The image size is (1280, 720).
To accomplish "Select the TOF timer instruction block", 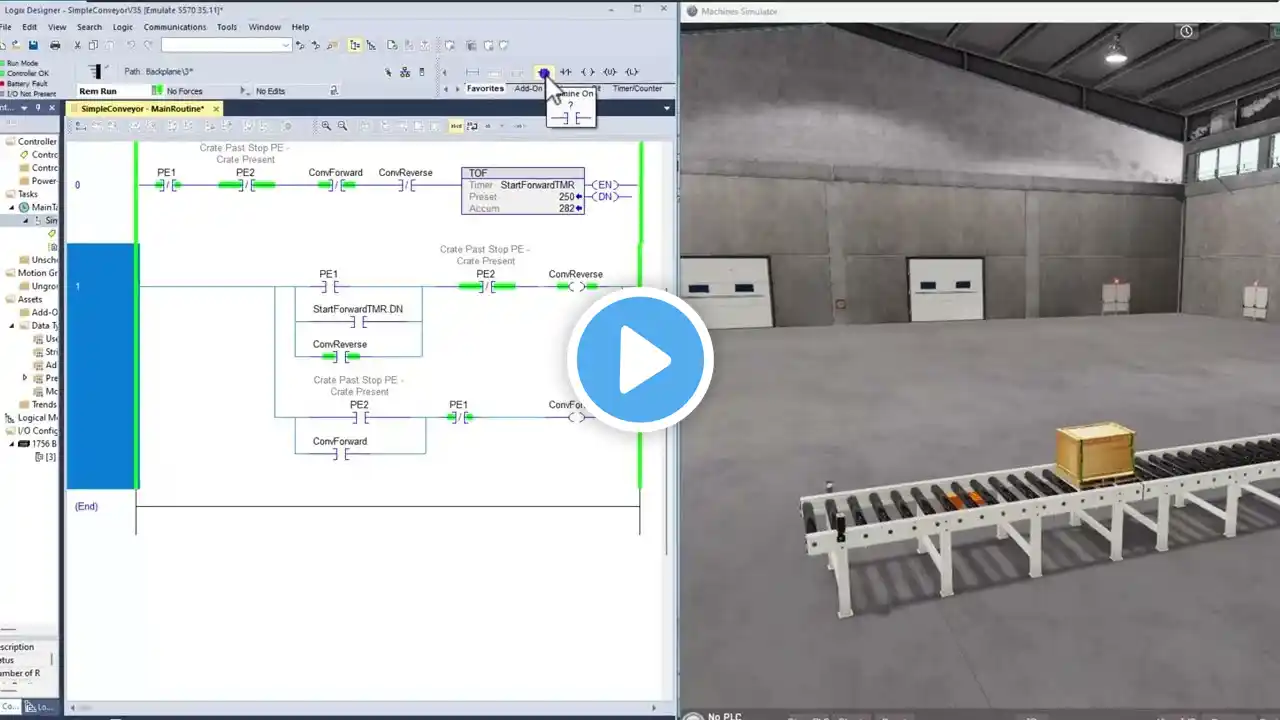I will click(x=523, y=190).
